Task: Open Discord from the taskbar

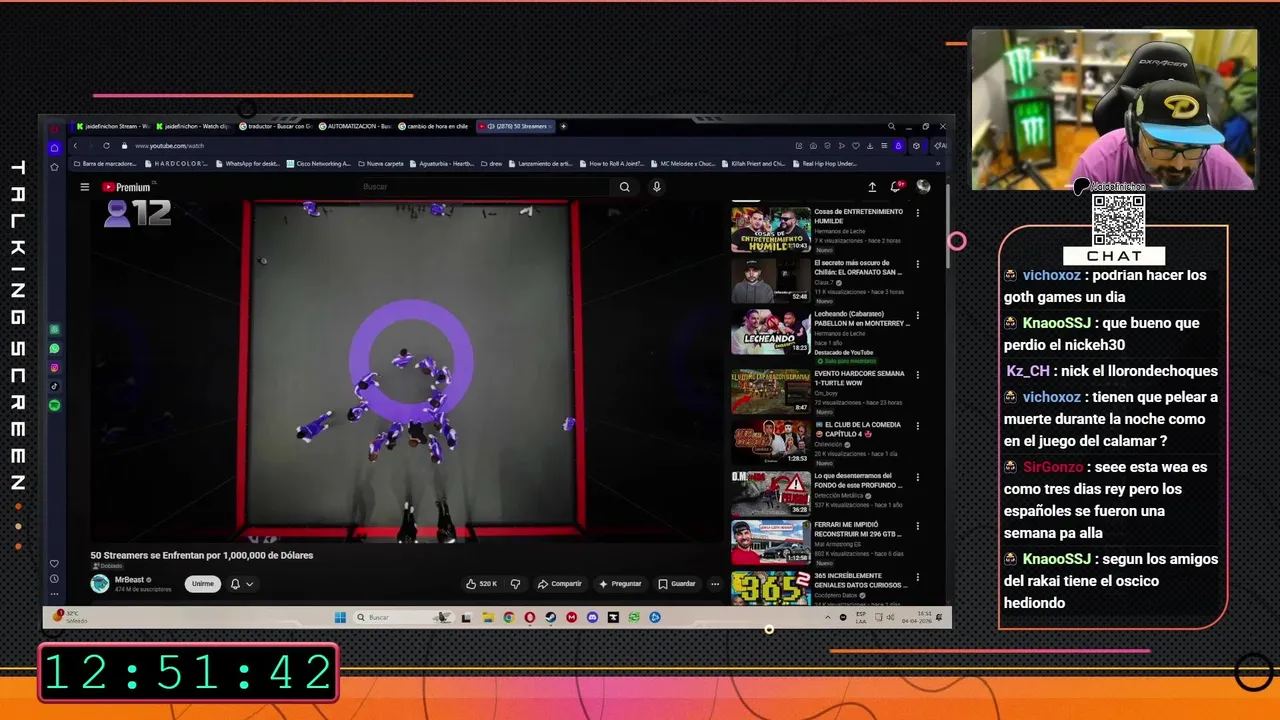Action: tap(592, 617)
